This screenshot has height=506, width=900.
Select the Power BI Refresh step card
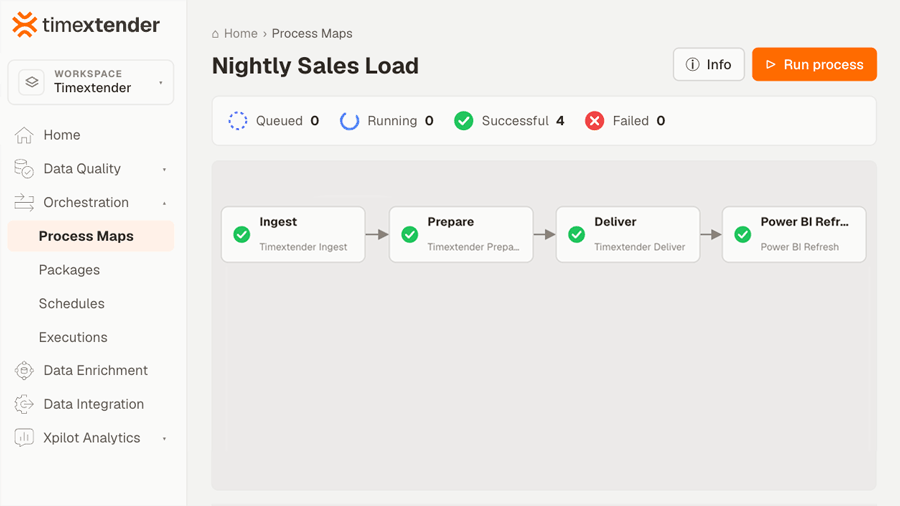pos(794,235)
